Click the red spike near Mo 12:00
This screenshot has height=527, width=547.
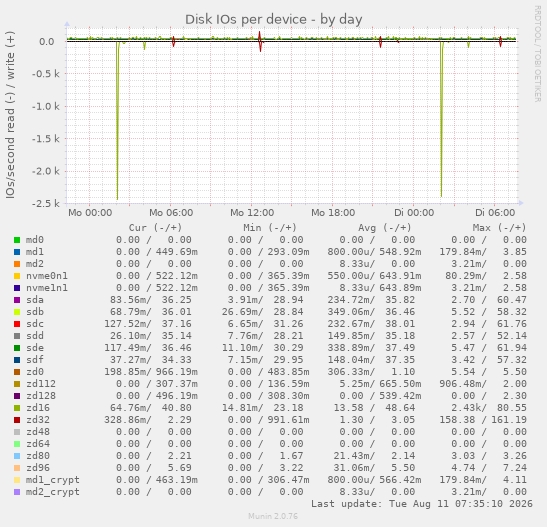260,42
